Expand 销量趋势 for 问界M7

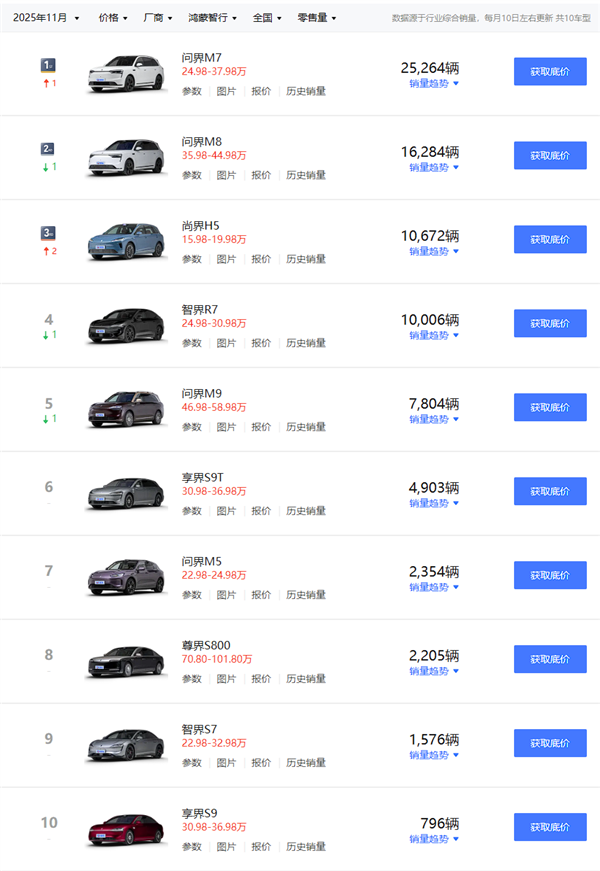click(x=428, y=84)
